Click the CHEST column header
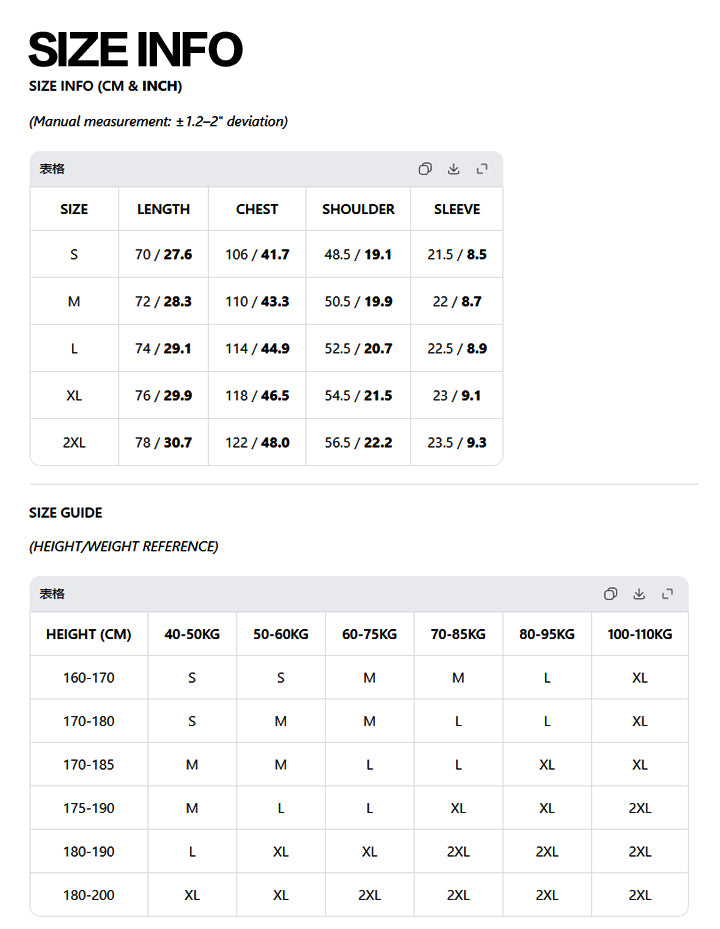The height and width of the screenshot is (929, 720). click(257, 209)
